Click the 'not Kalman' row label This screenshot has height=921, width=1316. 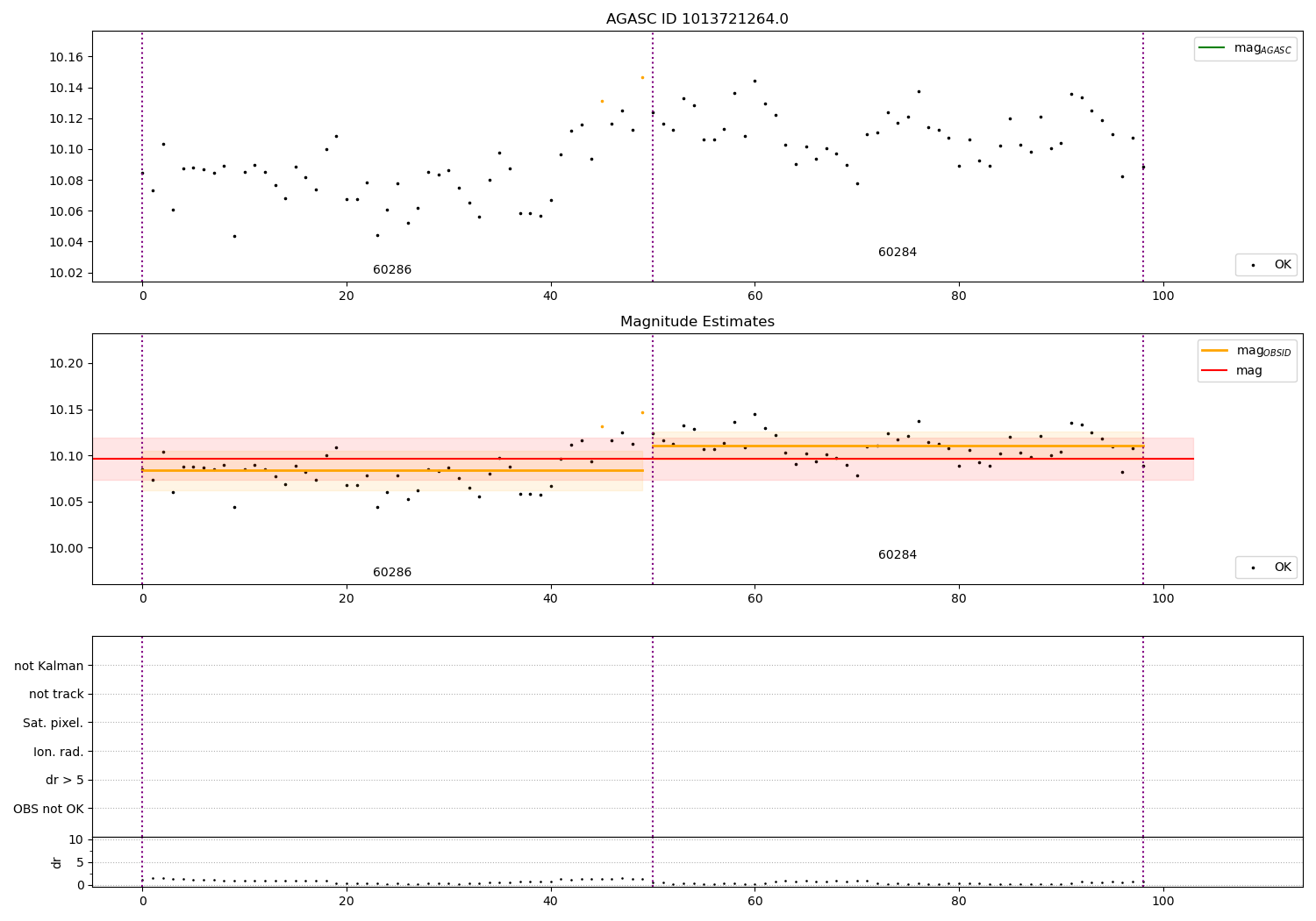[49, 666]
